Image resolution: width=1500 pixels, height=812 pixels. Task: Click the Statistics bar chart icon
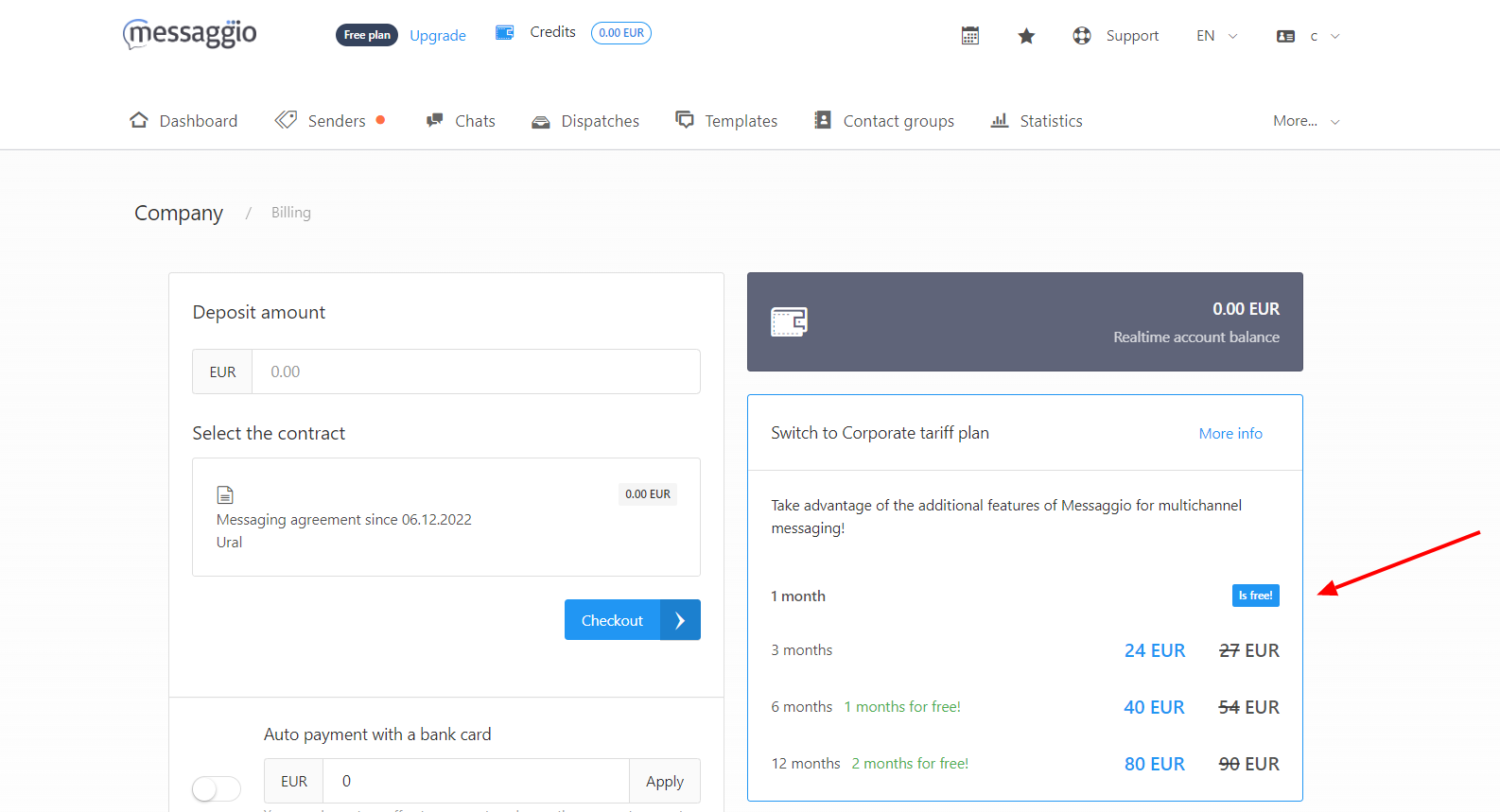click(x=1000, y=120)
